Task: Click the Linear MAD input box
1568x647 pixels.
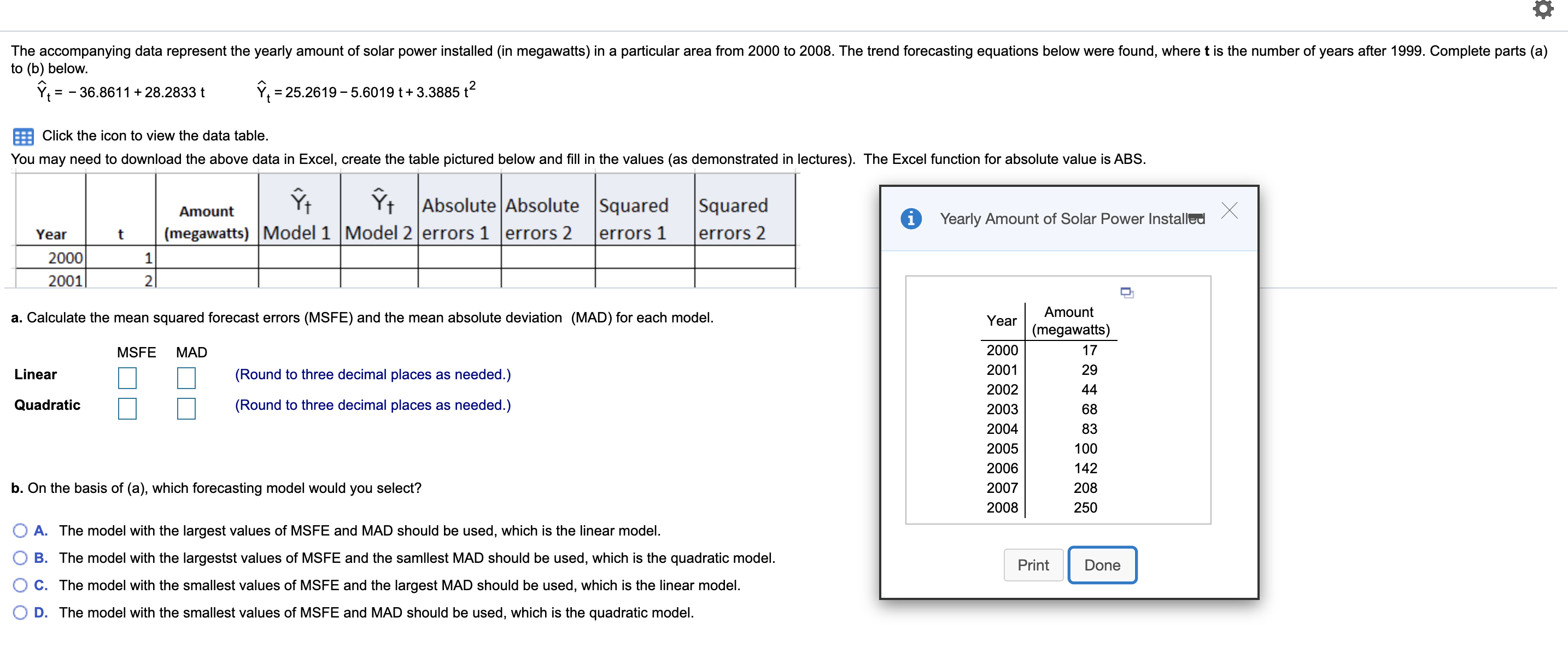Action: 186,378
